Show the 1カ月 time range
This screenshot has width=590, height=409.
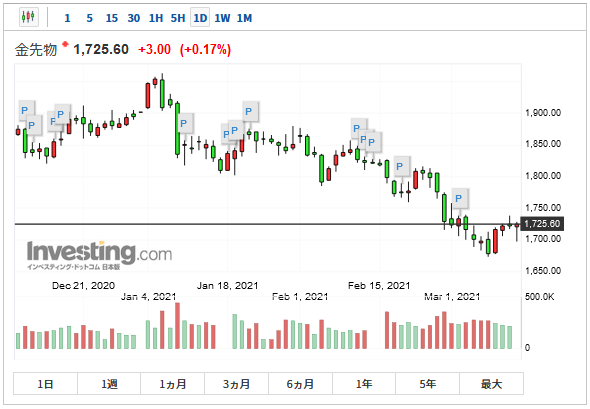click(x=173, y=384)
